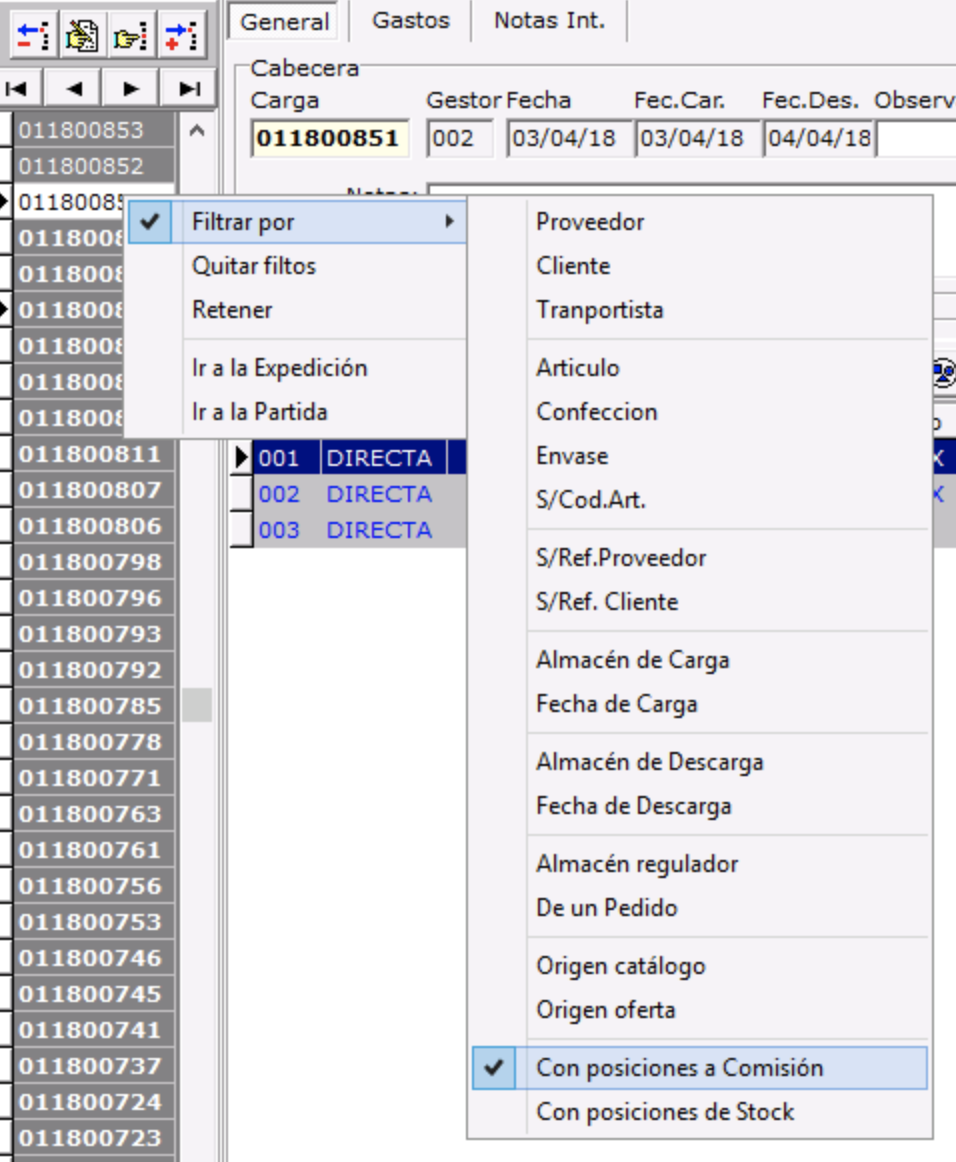956x1162 pixels.
Task: Filter by Proveedor in the submenu
Action: 590,222
